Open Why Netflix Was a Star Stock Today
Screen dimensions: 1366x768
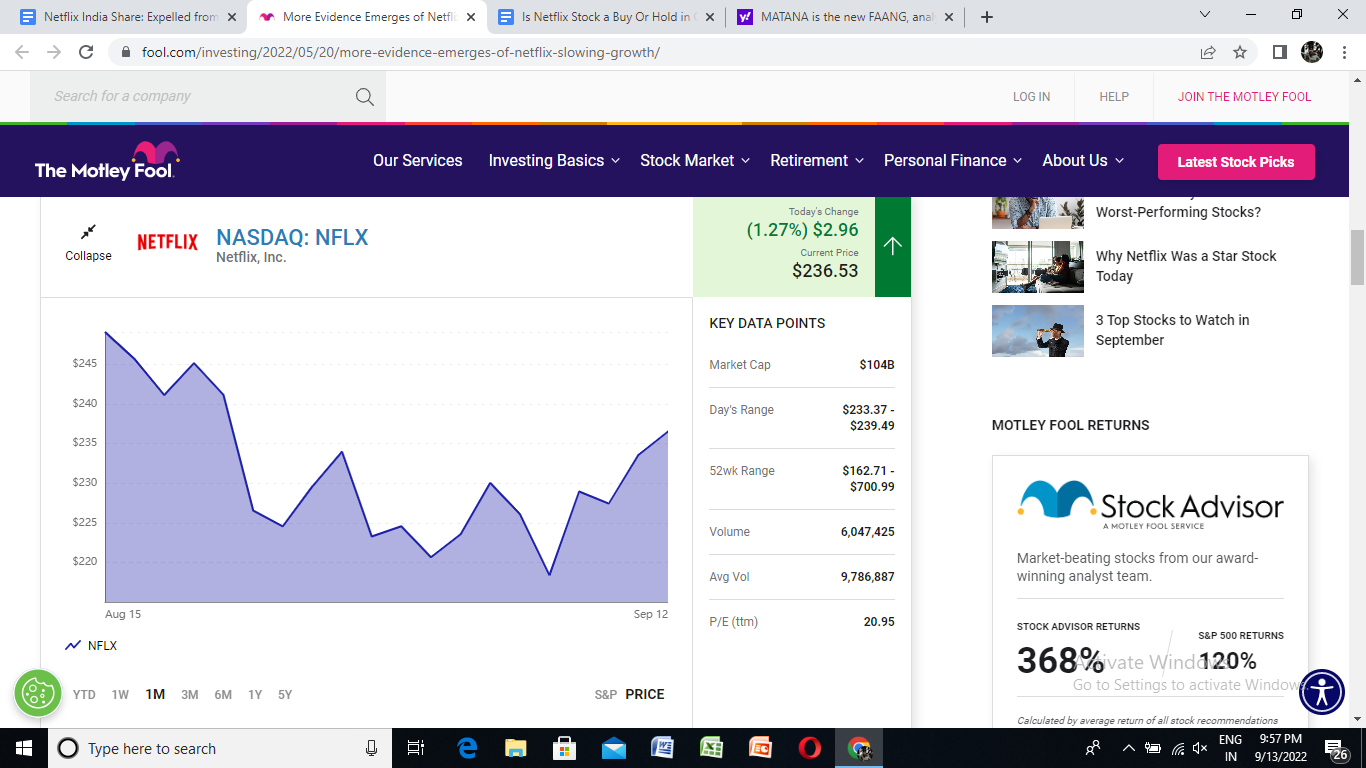point(1186,266)
